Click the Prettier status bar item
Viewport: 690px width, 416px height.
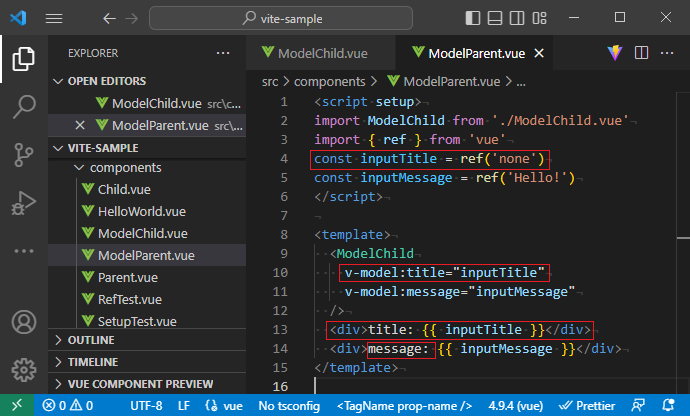coord(587,405)
